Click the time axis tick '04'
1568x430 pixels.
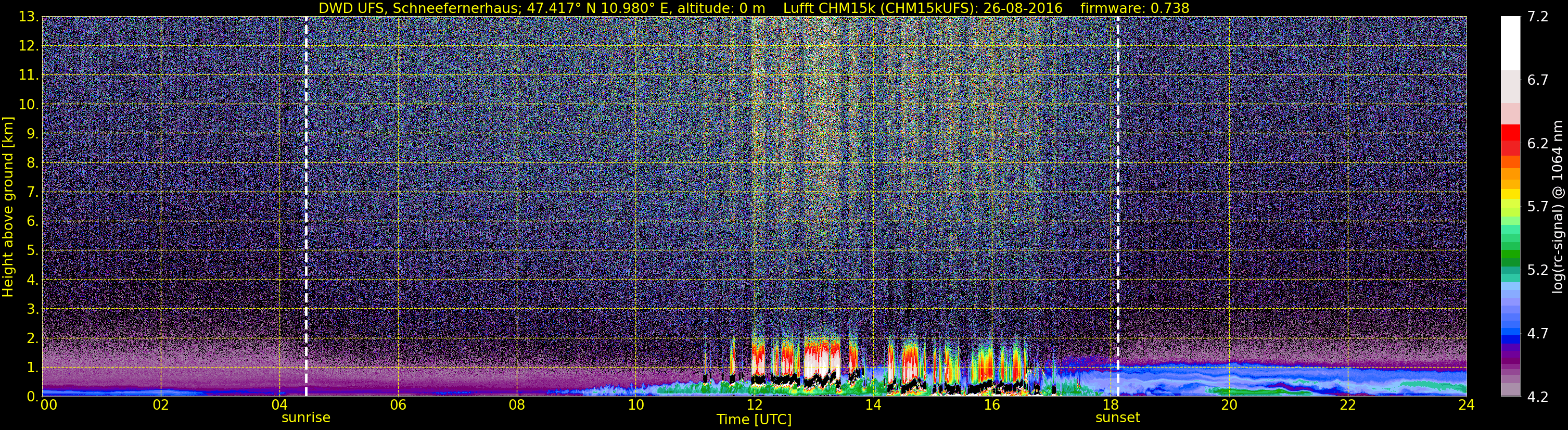pyautogui.click(x=279, y=405)
